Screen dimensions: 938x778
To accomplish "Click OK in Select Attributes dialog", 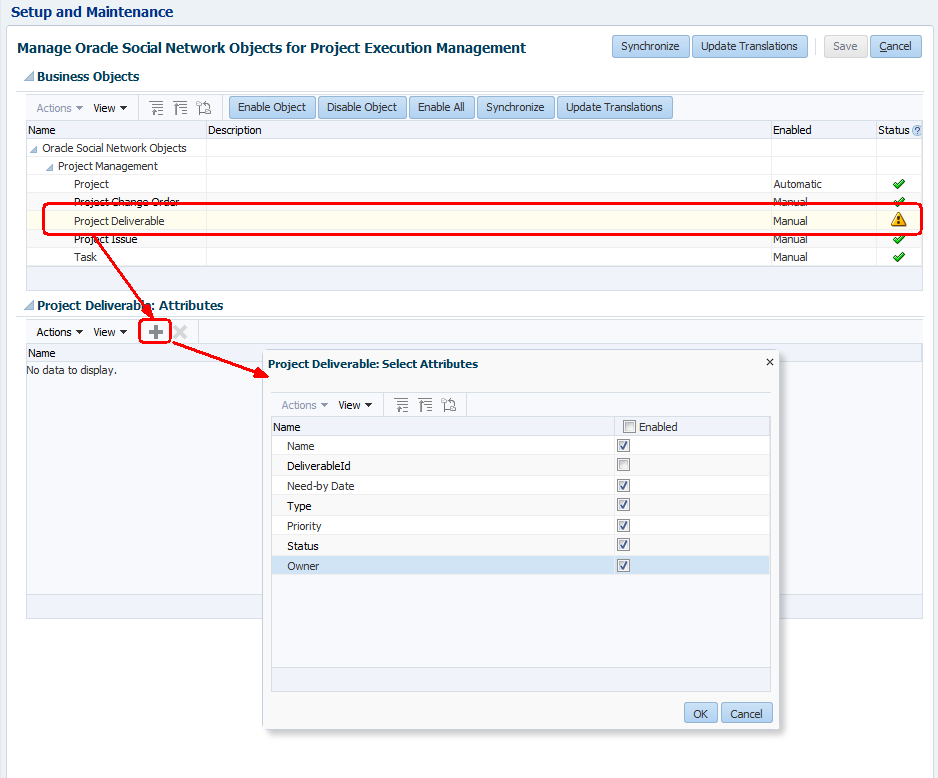I will point(701,713).
